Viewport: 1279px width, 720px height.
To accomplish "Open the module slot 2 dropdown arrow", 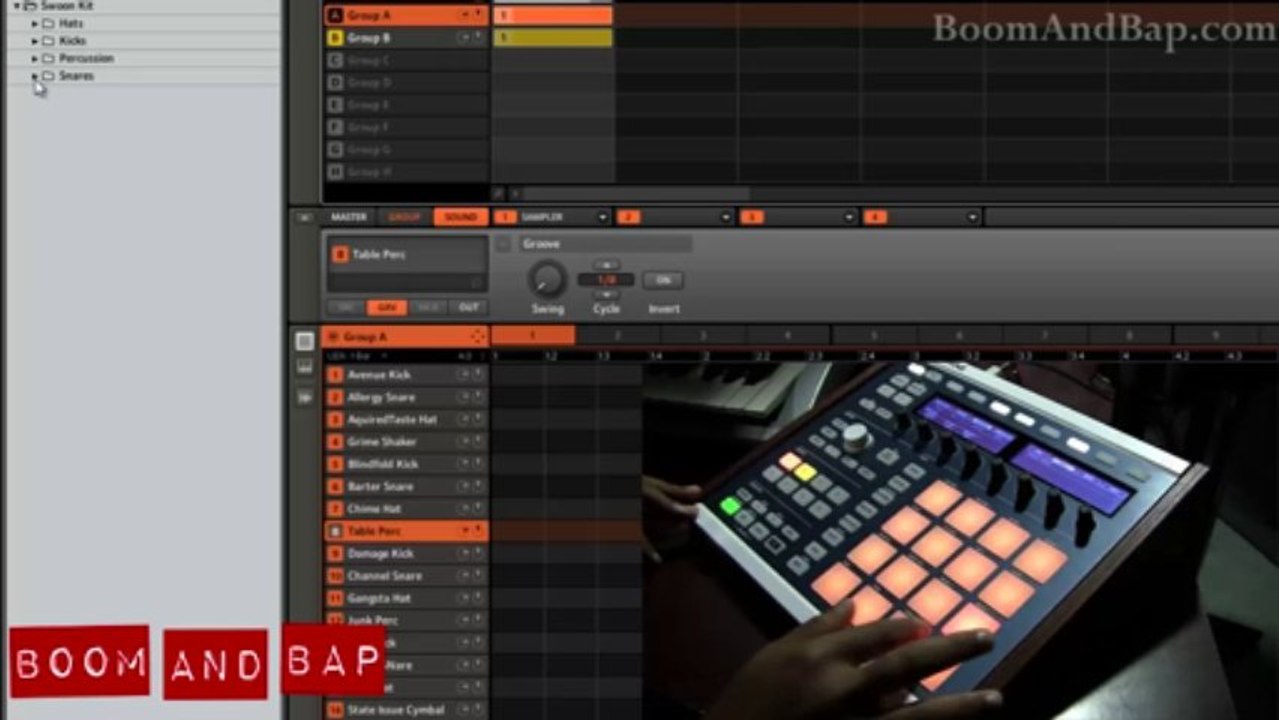I will pyautogui.click(x=725, y=217).
